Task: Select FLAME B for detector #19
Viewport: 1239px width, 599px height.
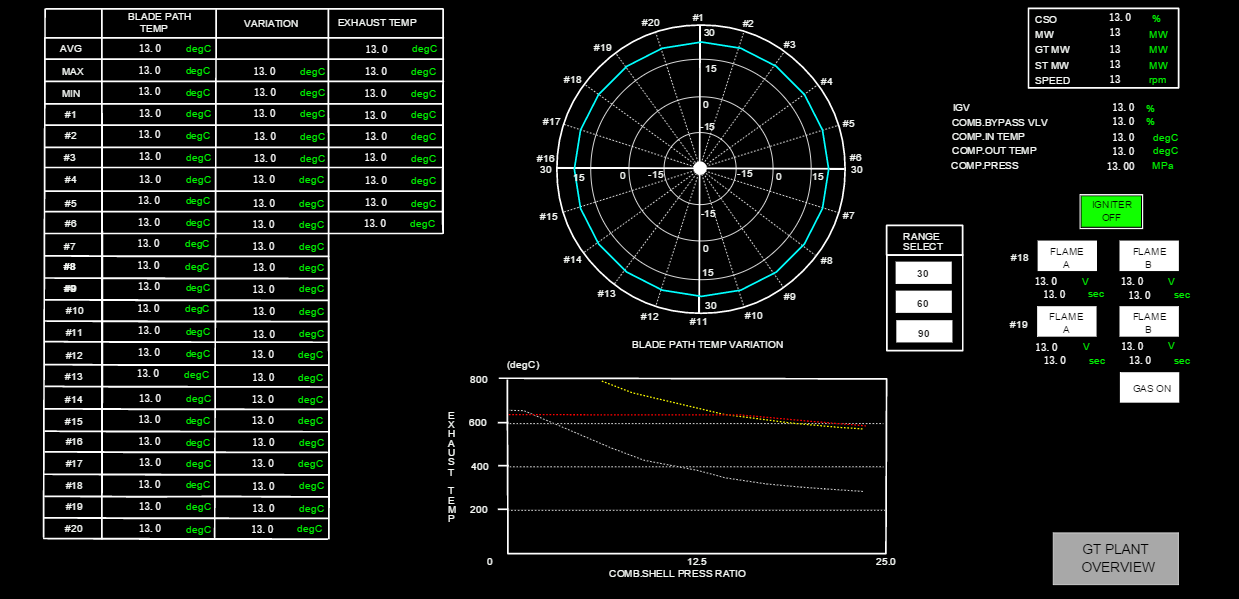Action: coord(1148,322)
